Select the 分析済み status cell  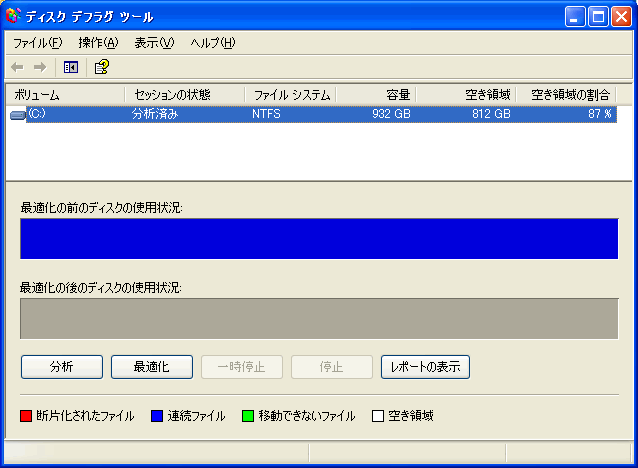tap(155, 114)
